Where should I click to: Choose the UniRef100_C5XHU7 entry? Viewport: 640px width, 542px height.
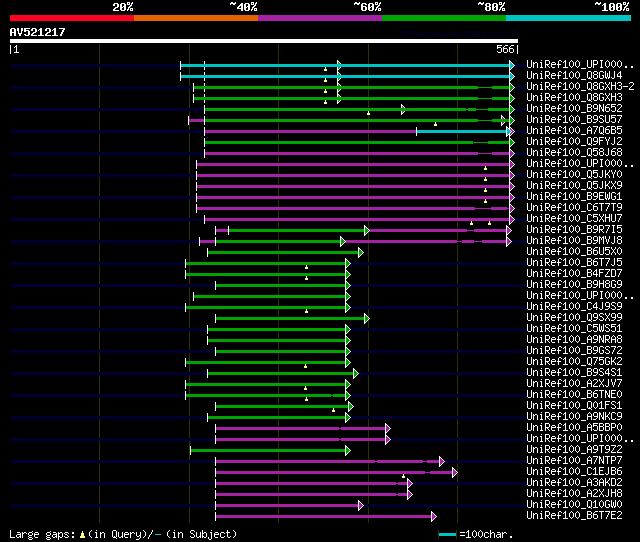[574, 219]
